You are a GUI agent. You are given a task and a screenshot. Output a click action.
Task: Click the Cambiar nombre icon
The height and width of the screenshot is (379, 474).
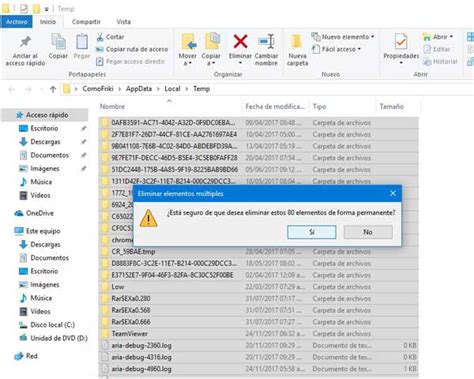coord(266,42)
